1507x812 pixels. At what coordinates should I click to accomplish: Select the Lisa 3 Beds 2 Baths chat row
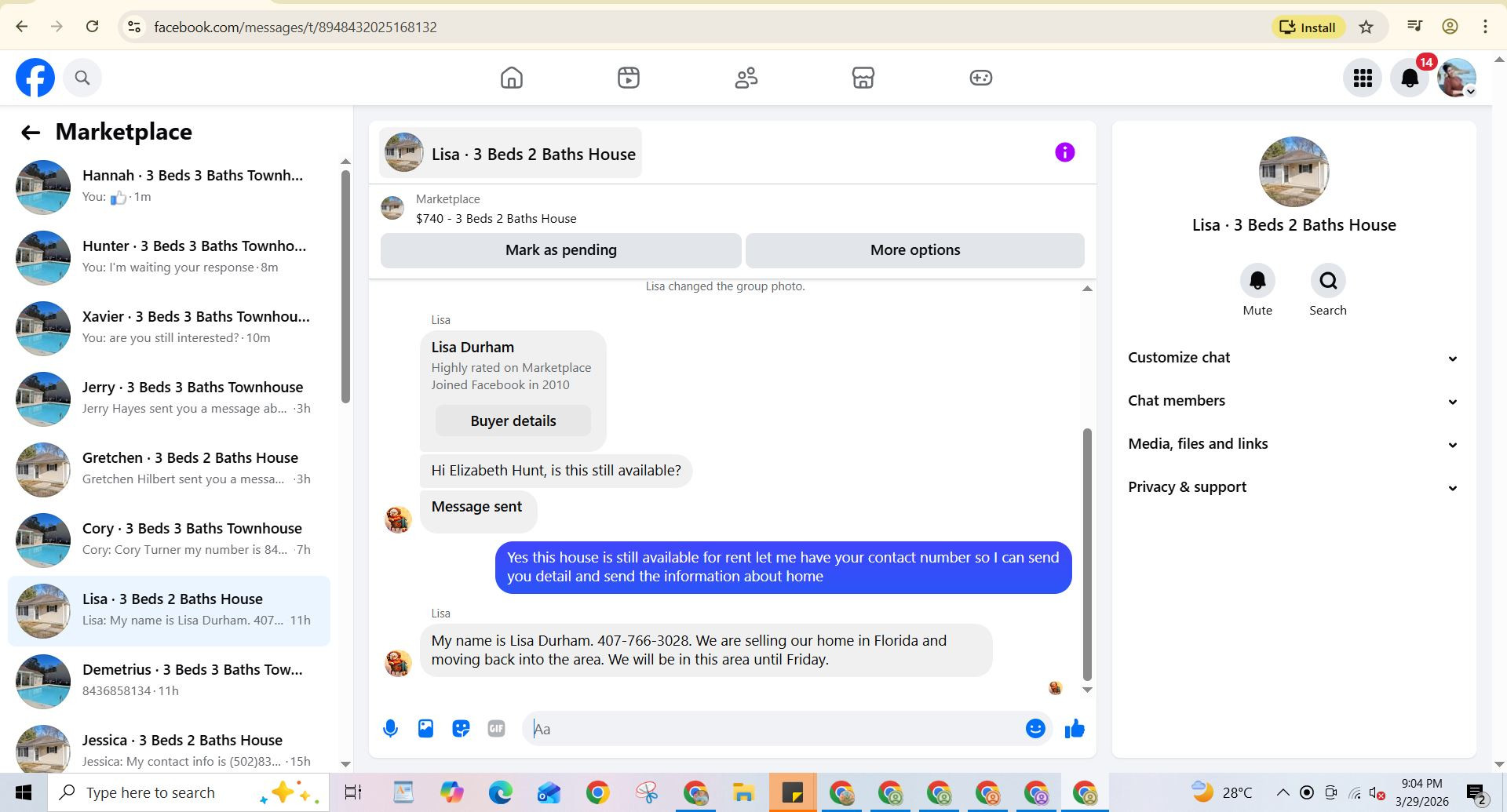coord(169,610)
